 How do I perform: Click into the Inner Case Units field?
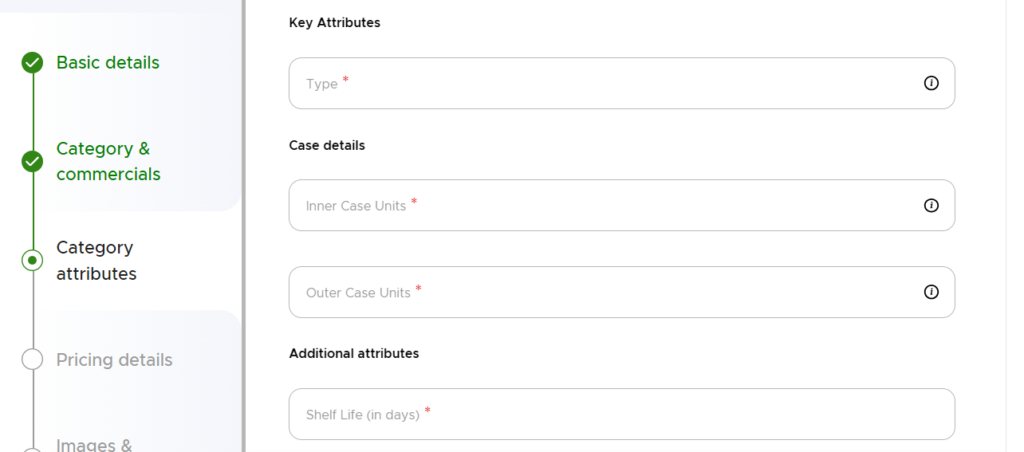coord(600,205)
